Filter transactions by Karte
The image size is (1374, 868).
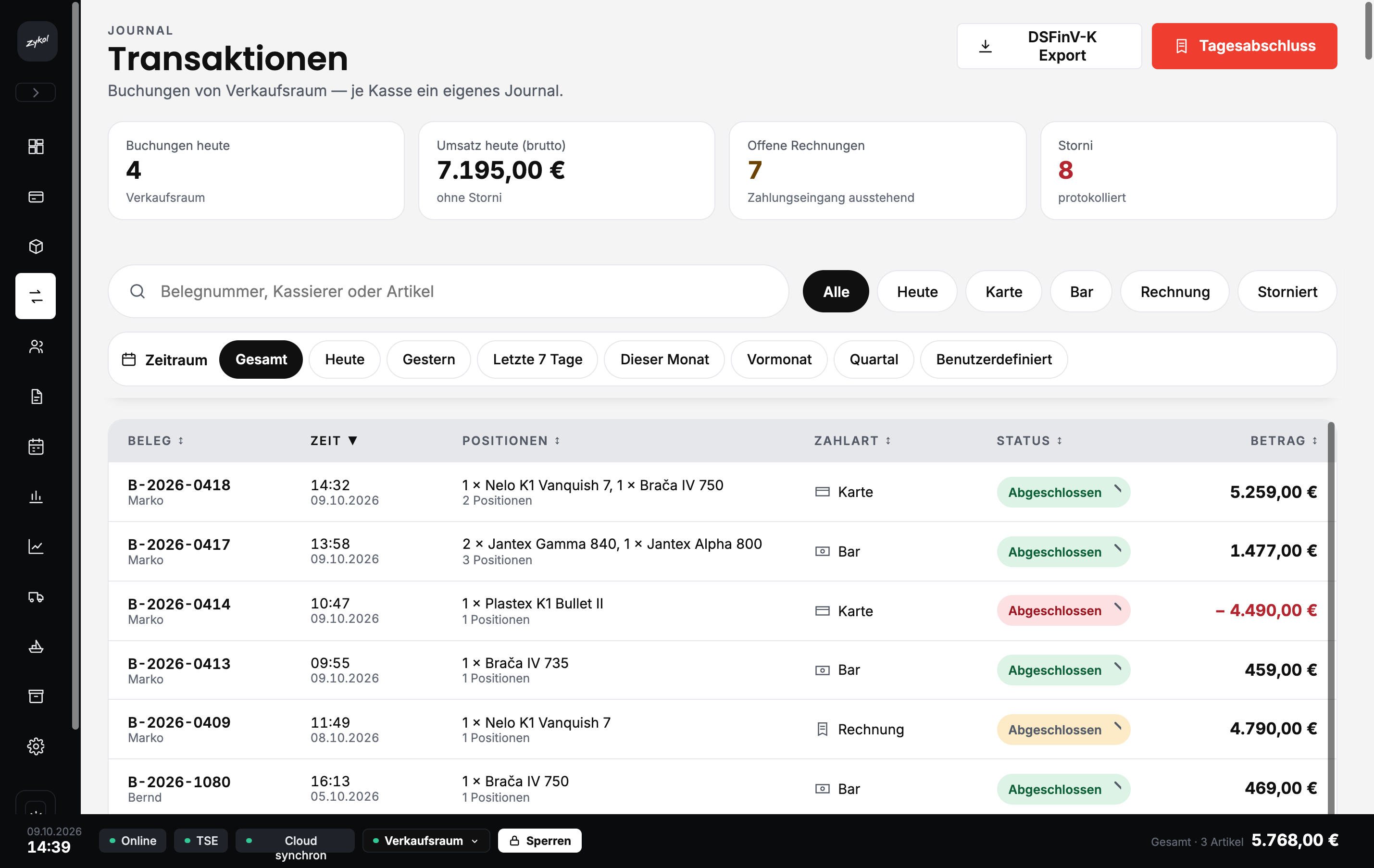(1003, 291)
